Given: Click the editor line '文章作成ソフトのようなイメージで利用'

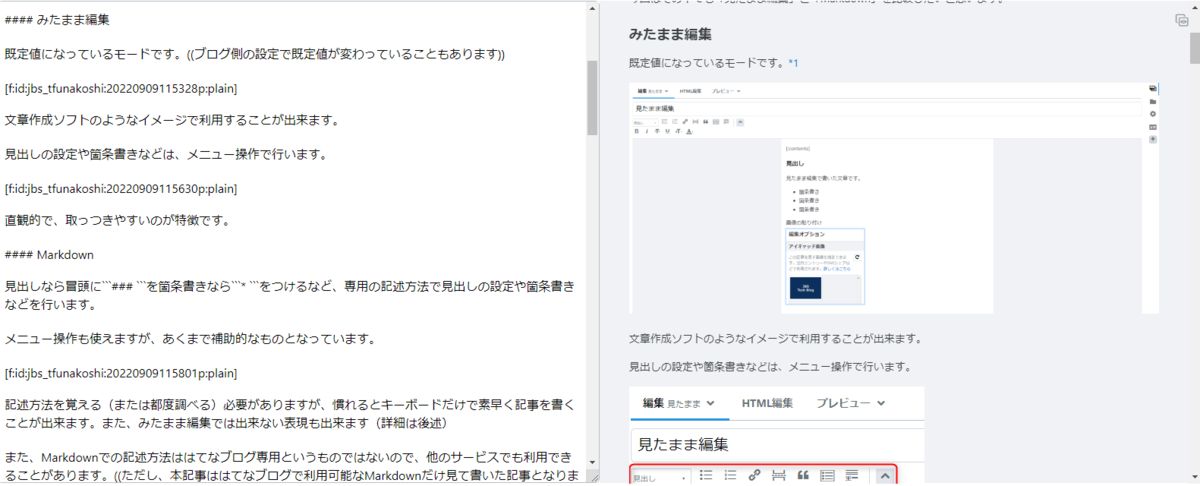Looking at the screenshot, I should click(173, 121).
